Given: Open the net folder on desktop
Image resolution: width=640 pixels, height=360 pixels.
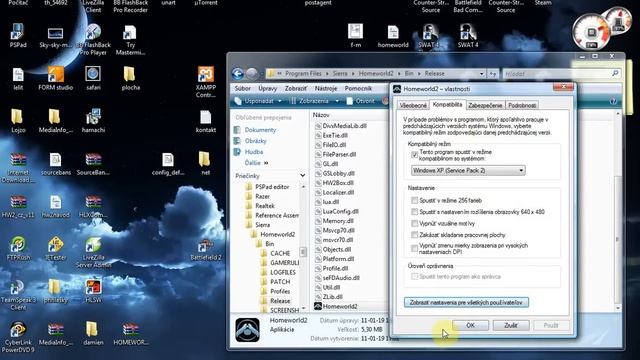Looking at the screenshot, I should coord(205,164).
